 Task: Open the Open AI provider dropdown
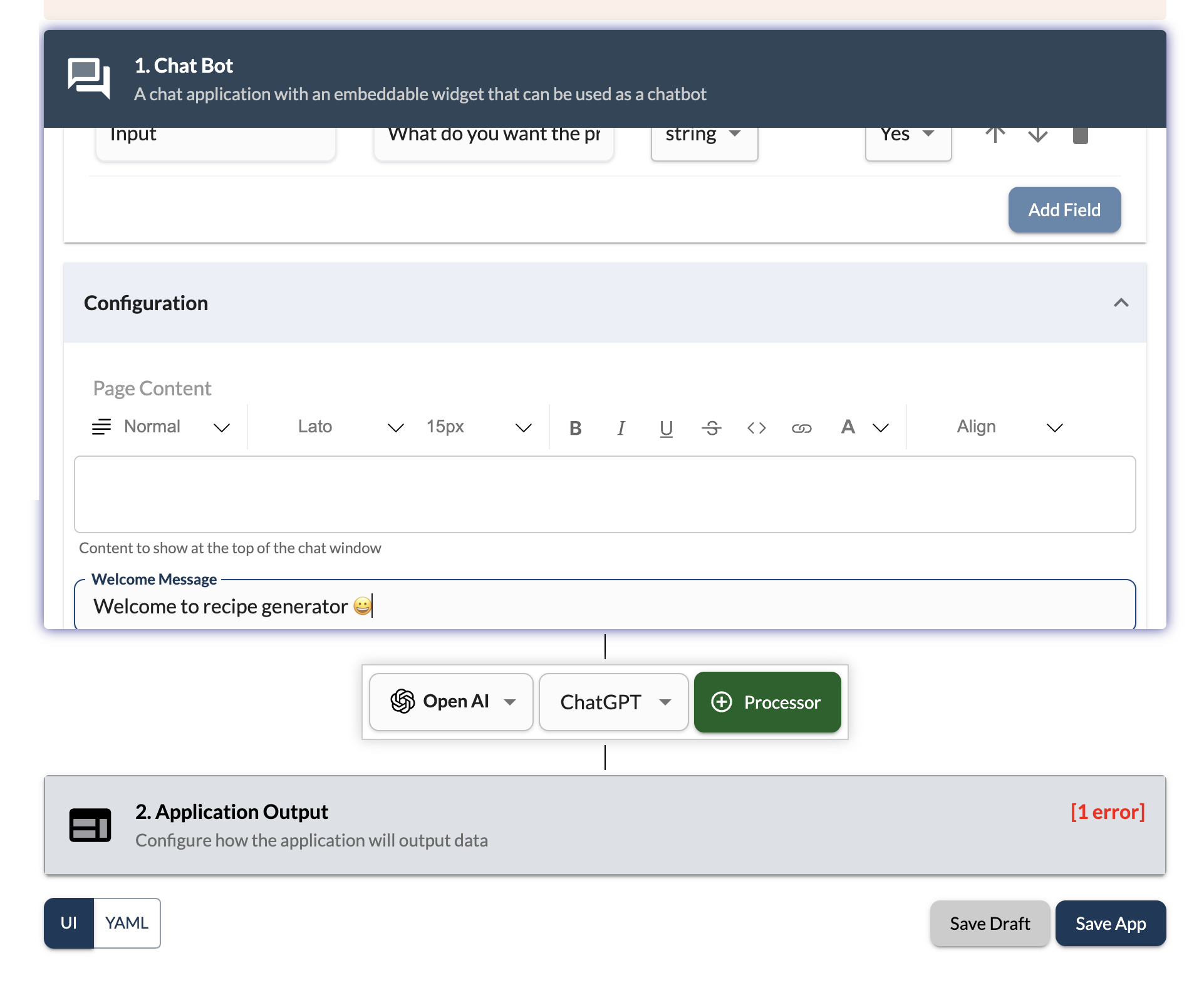pyautogui.click(x=451, y=702)
